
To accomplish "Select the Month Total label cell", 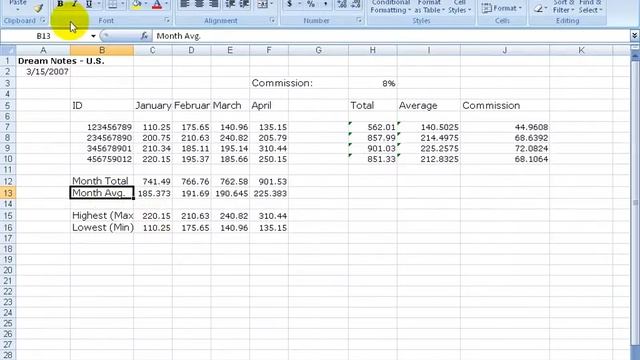I will tap(102, 181).
